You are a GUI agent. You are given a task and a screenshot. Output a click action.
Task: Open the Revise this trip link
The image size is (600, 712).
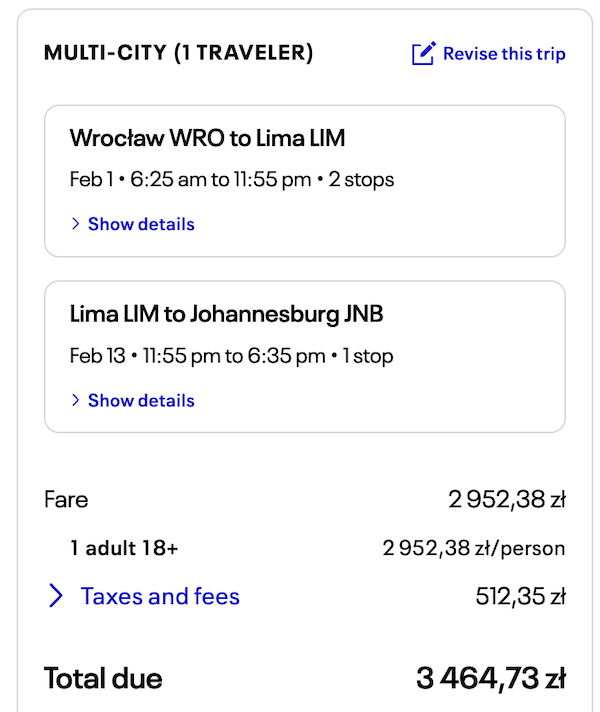tap(504, 54)
